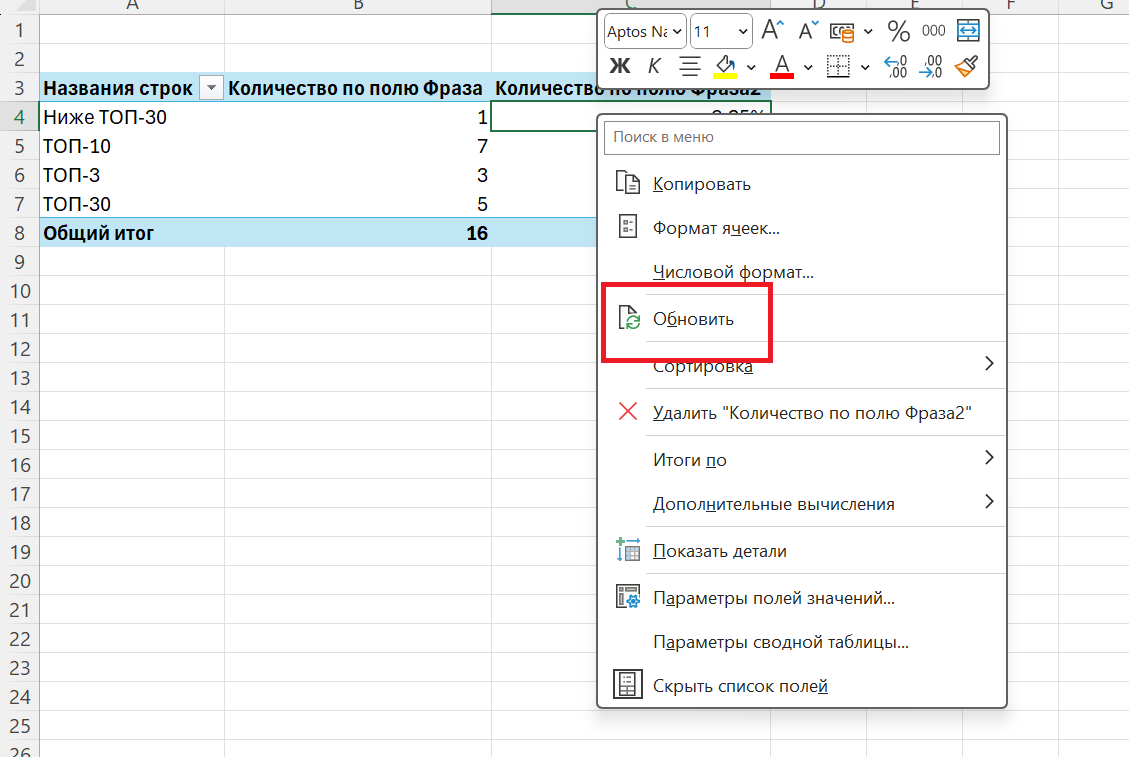Screen dimensions: 1129x757
Task: Click accounting number format icon
Action: pyautogui.click(x=842, y=32)
